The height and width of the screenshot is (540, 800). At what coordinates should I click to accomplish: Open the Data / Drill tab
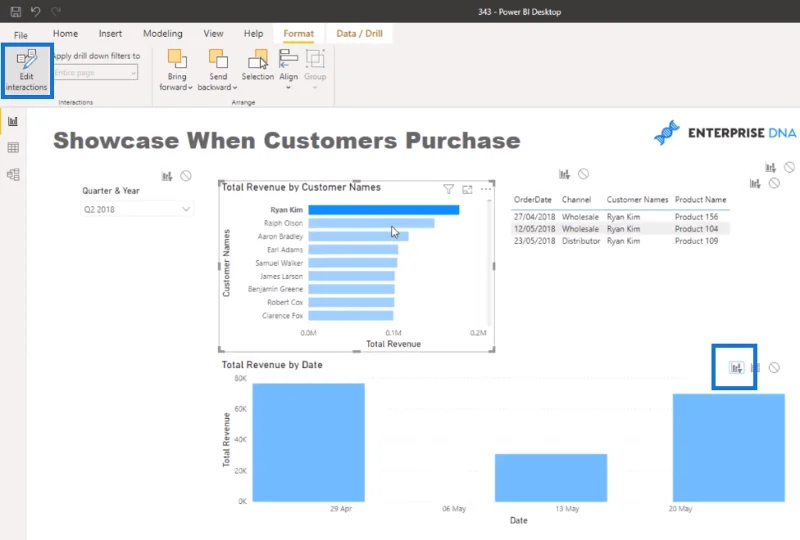click(x=359, y=34)
